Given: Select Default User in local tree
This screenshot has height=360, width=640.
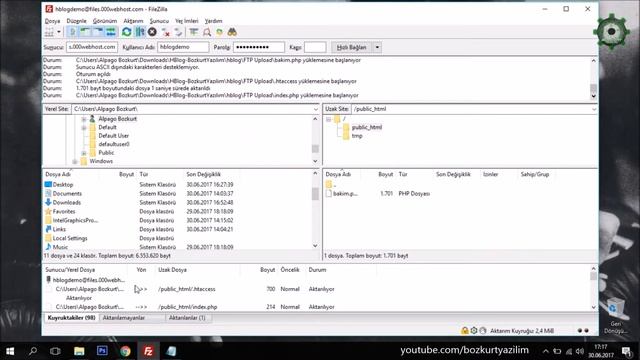Looking at the screenshot, I should 113,136.
